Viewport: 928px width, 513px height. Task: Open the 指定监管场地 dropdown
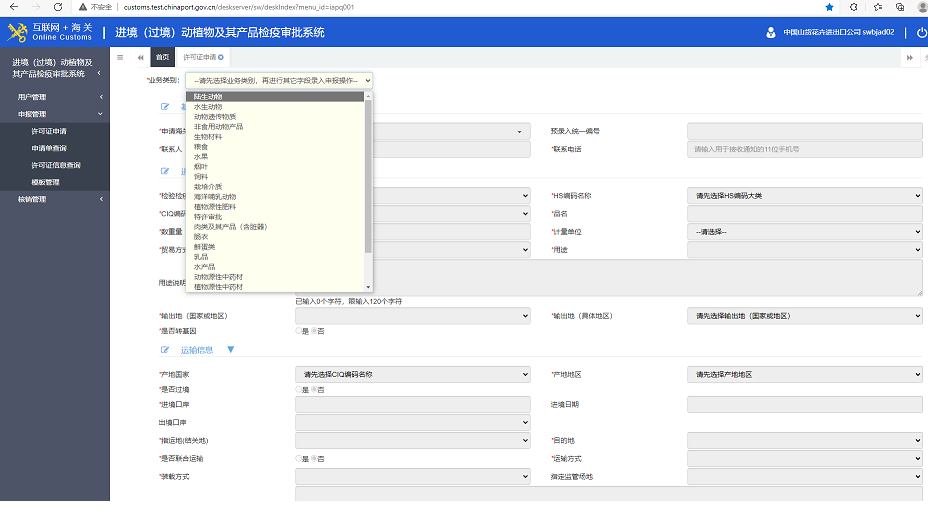[804, 476]
